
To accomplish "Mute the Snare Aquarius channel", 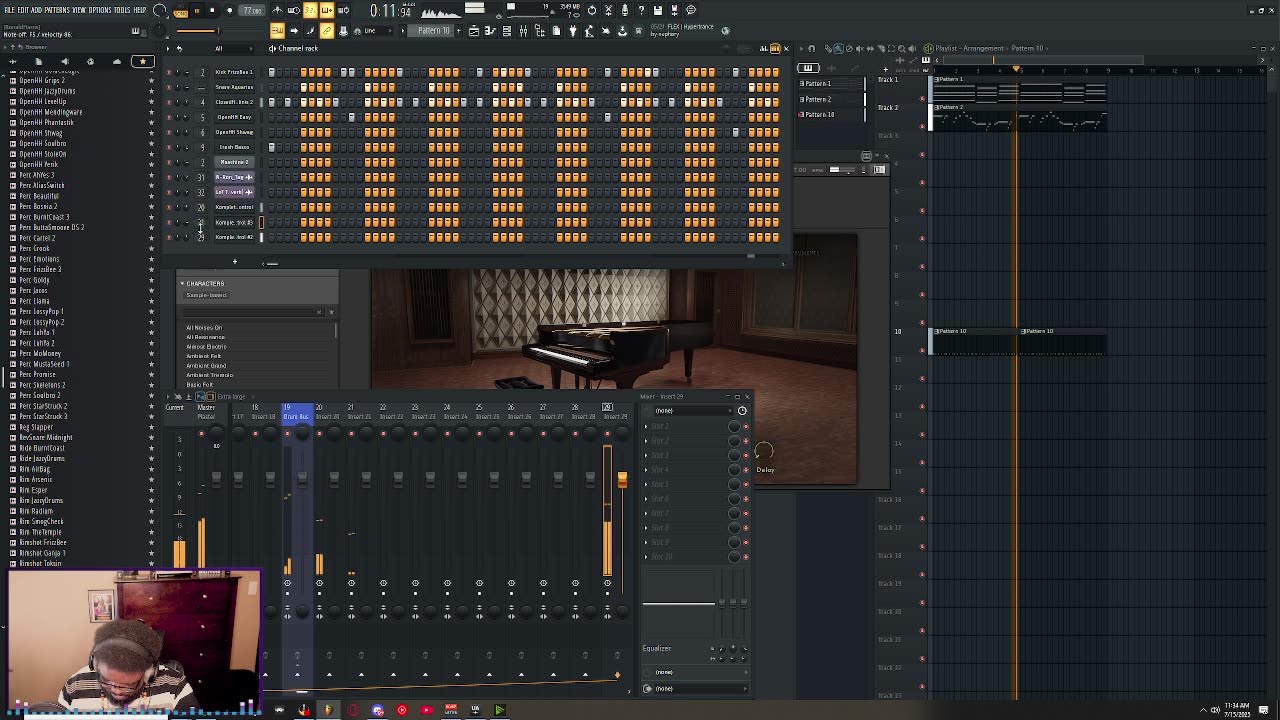I will pyautogui.click(x=169, y=87).
